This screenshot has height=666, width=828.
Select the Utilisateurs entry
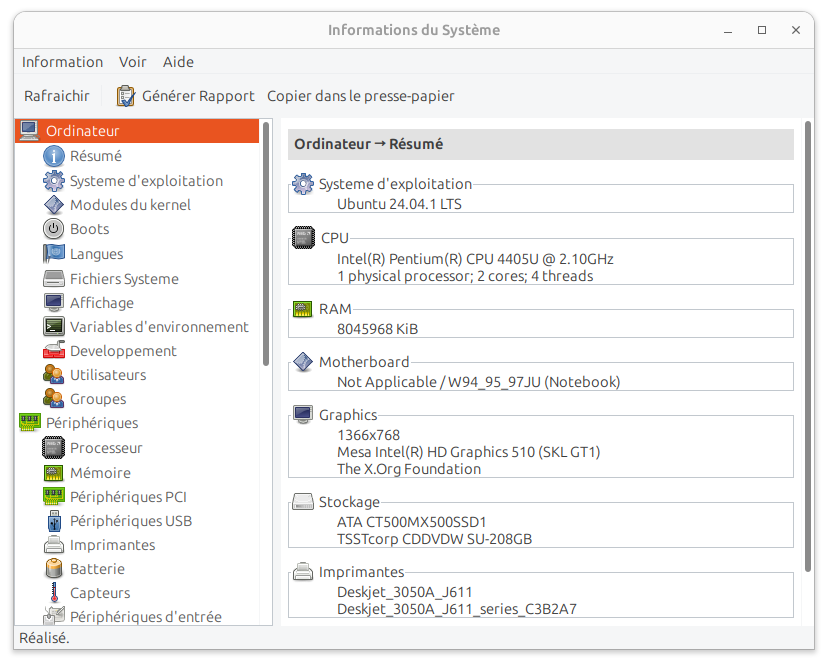[108, 374]
